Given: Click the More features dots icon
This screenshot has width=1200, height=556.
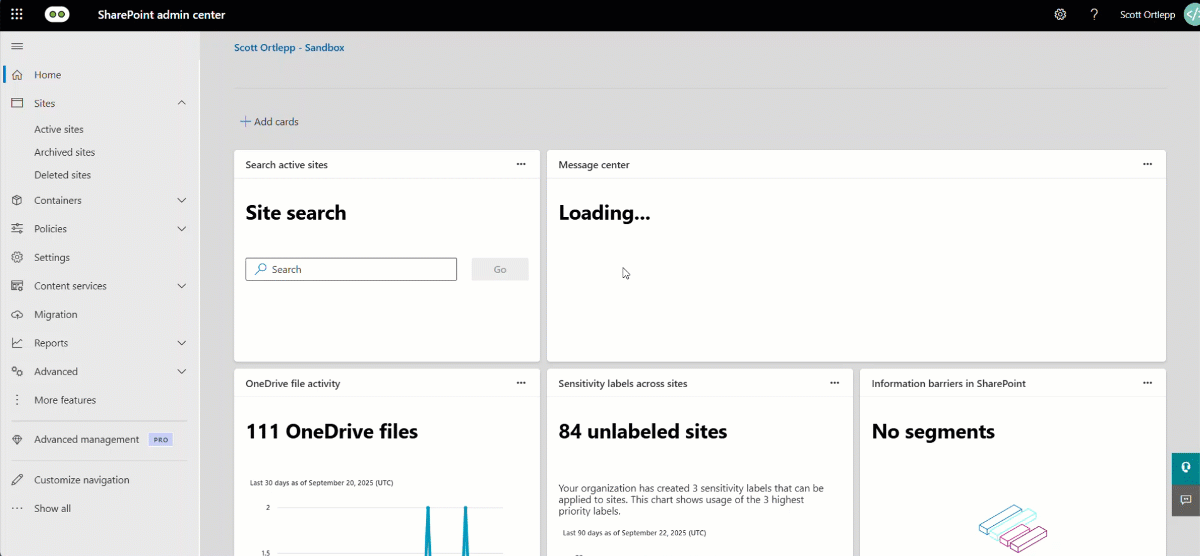Looking at the screenshot, I should coord(17,400).
